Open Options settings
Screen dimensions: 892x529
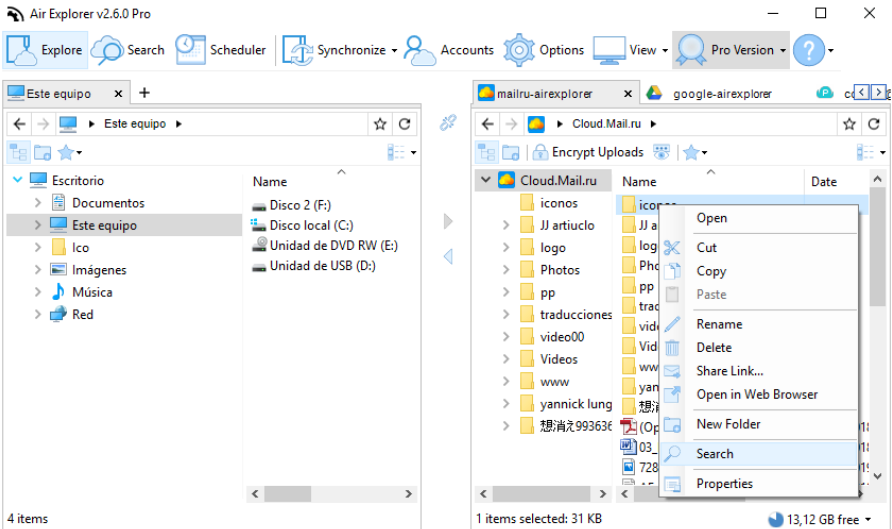point(543,50)
